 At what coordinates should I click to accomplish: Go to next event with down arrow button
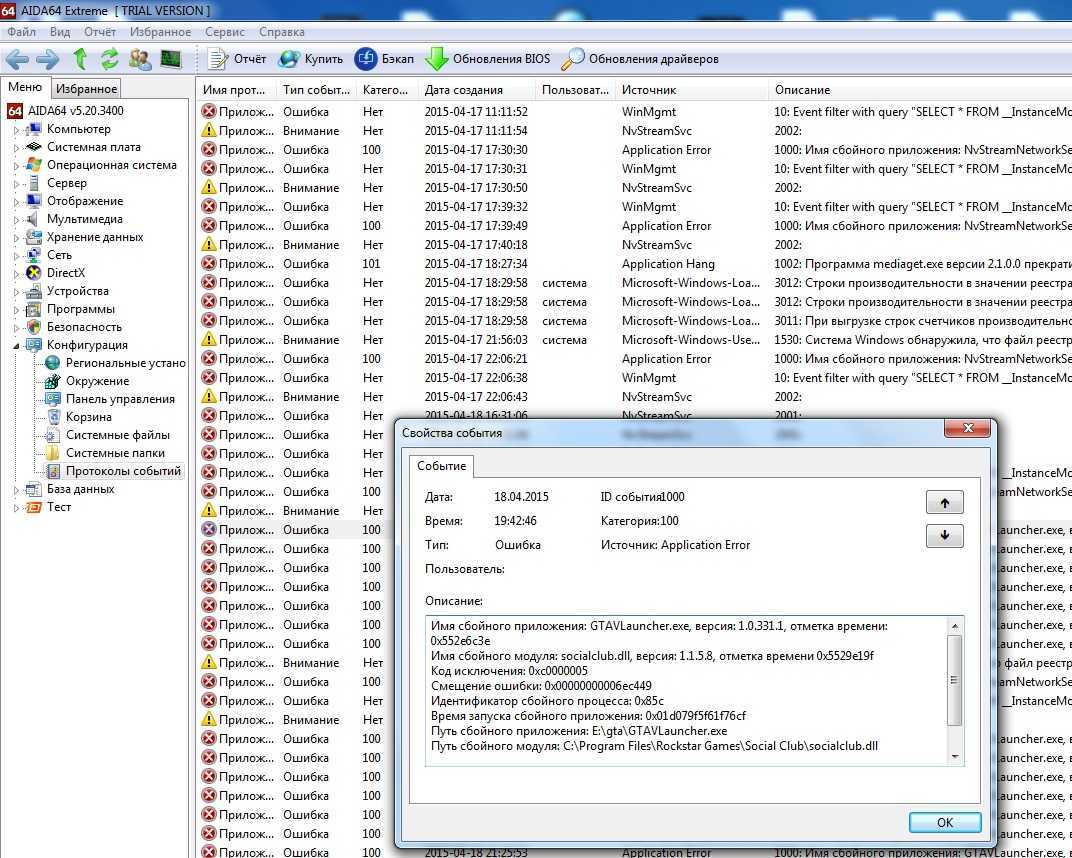pyautogui.click(x=944, y=535)
